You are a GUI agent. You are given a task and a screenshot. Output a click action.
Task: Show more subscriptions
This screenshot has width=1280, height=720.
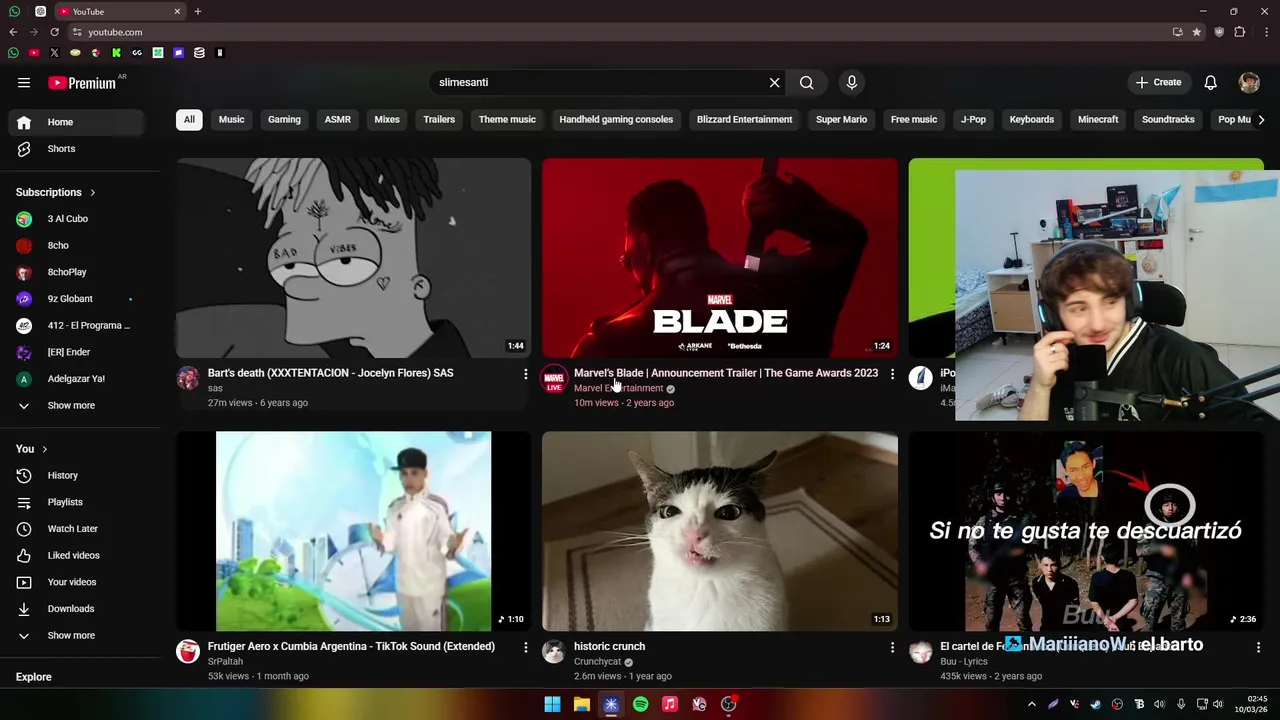(x=77, y=406)
